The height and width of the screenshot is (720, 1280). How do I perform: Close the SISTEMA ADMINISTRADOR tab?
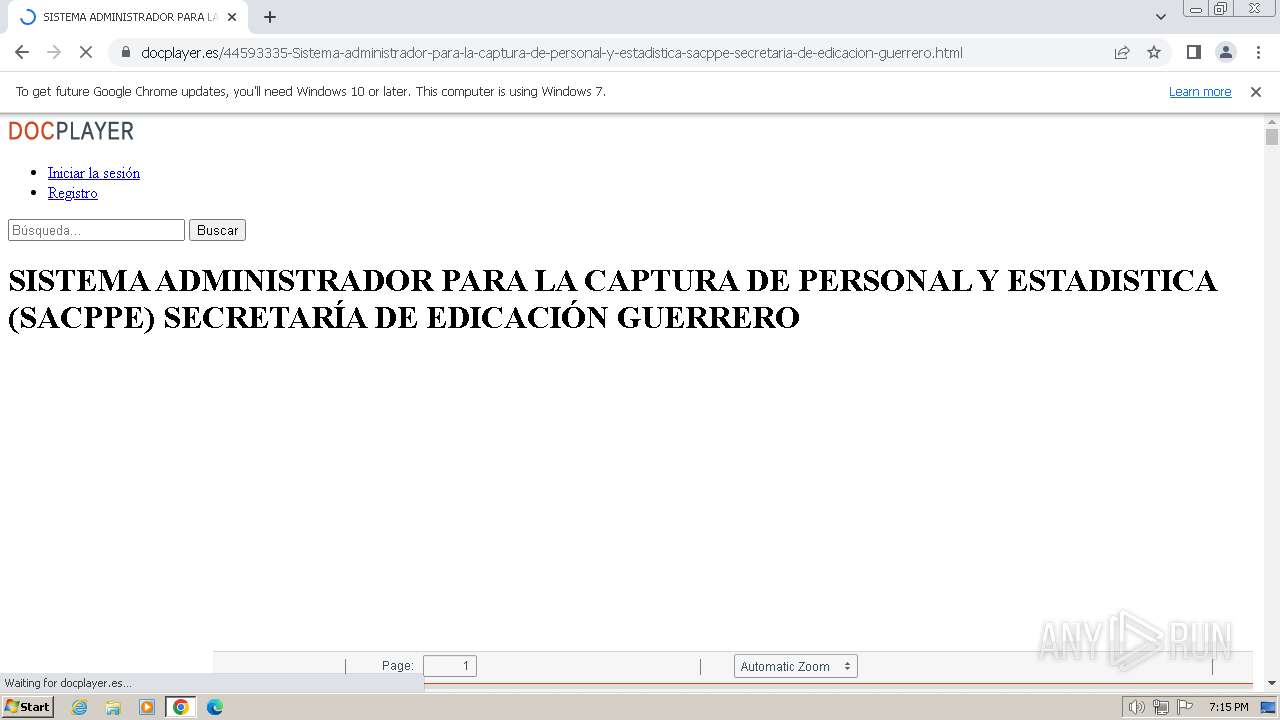[232, 17]
